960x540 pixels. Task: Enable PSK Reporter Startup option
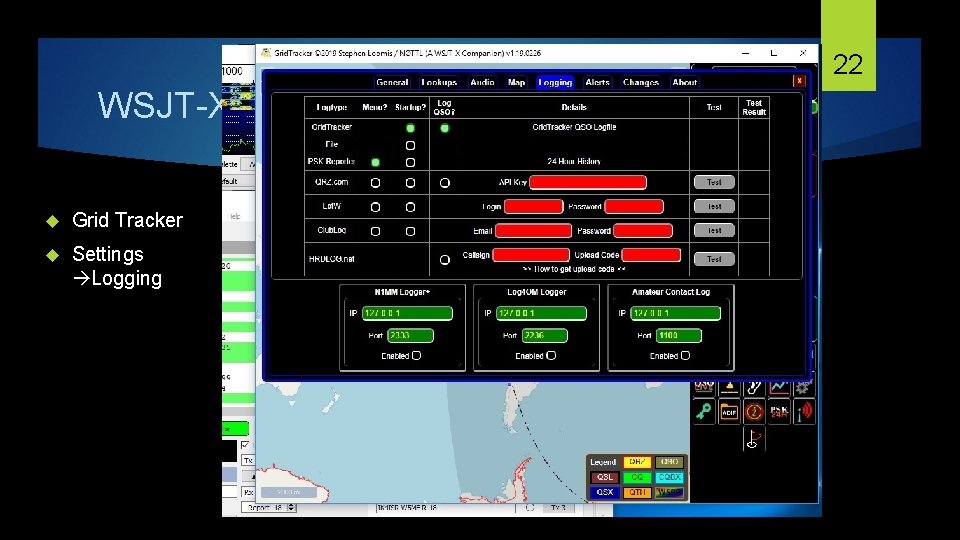point(410,162)
